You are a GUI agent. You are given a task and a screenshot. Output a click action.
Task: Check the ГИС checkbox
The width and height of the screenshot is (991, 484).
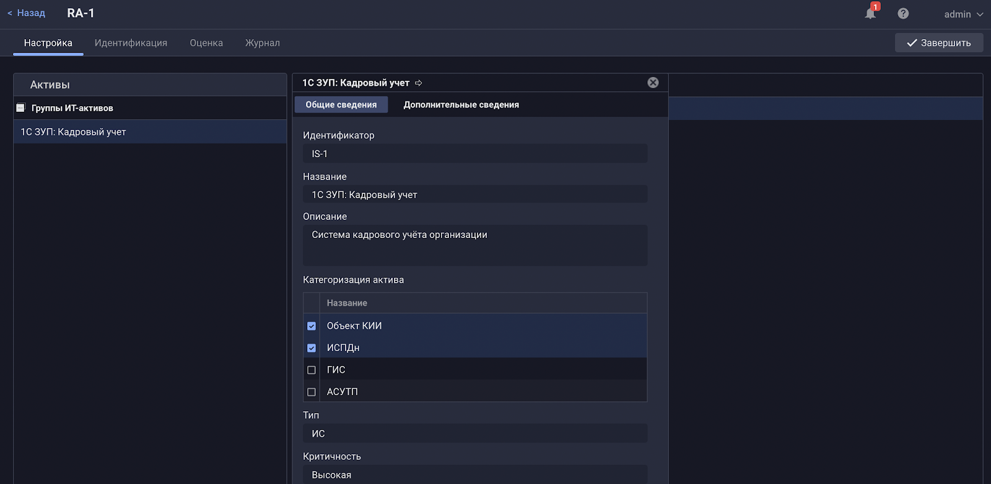pyautogui.click(x=311, y=370)
